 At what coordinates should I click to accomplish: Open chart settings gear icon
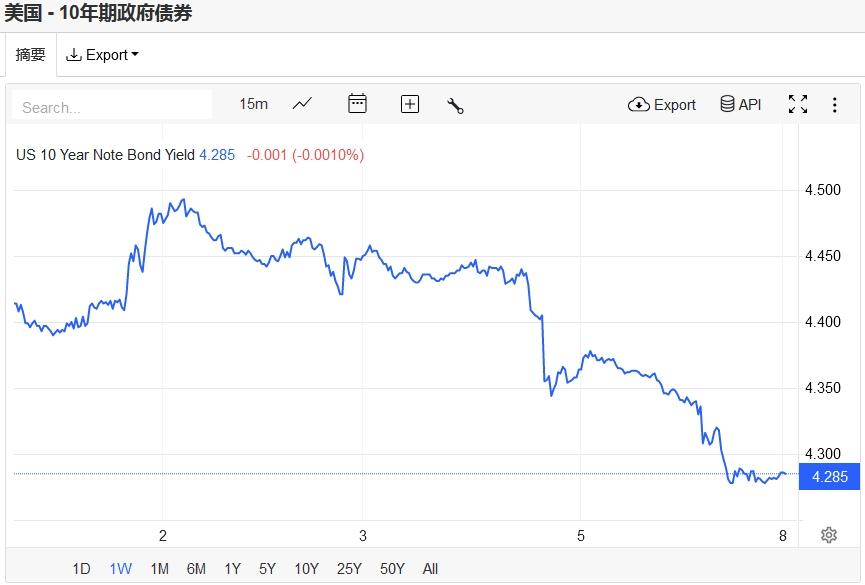(828, 535)
